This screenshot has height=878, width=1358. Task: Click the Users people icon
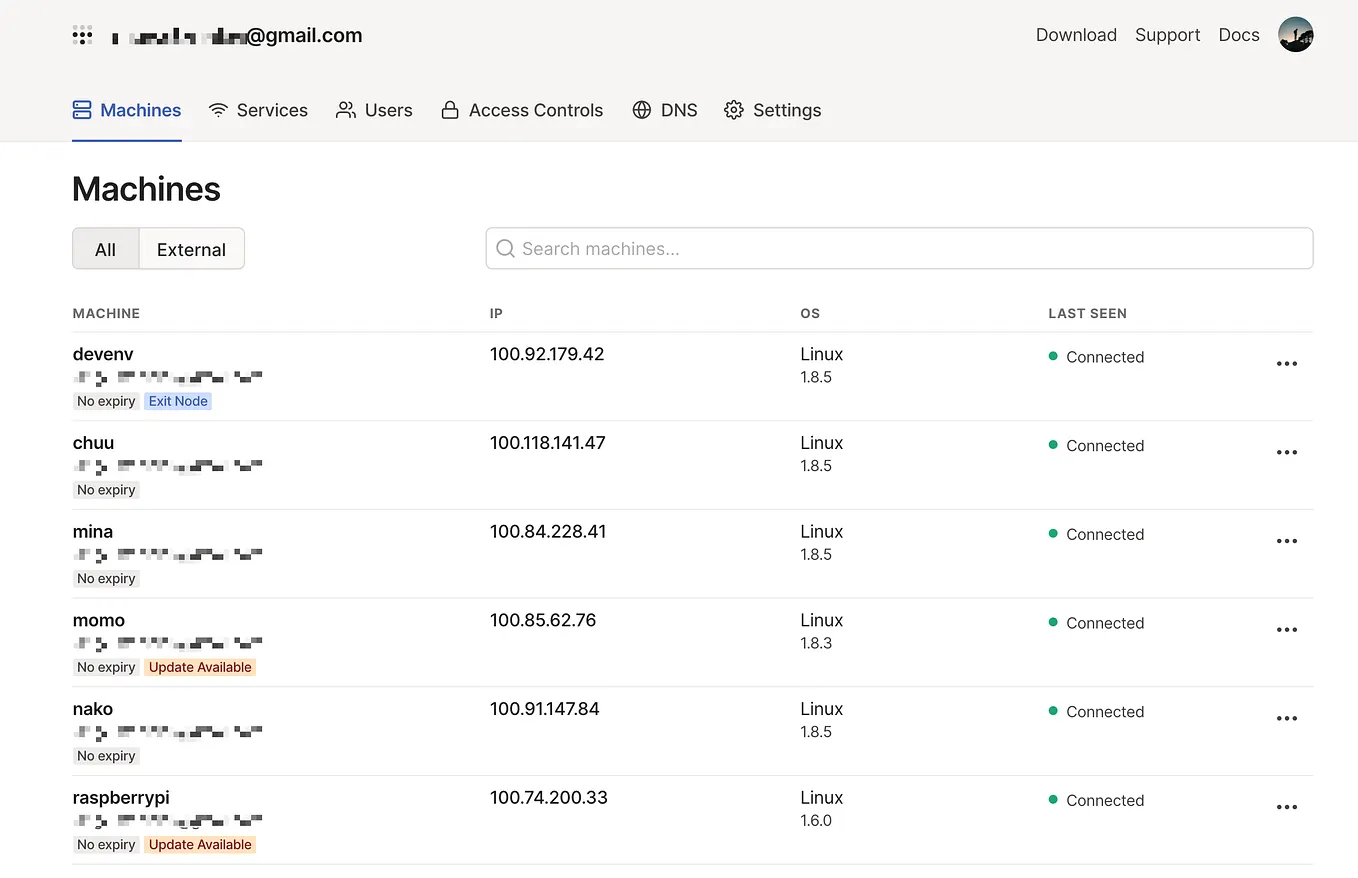(x=346, y=110)
